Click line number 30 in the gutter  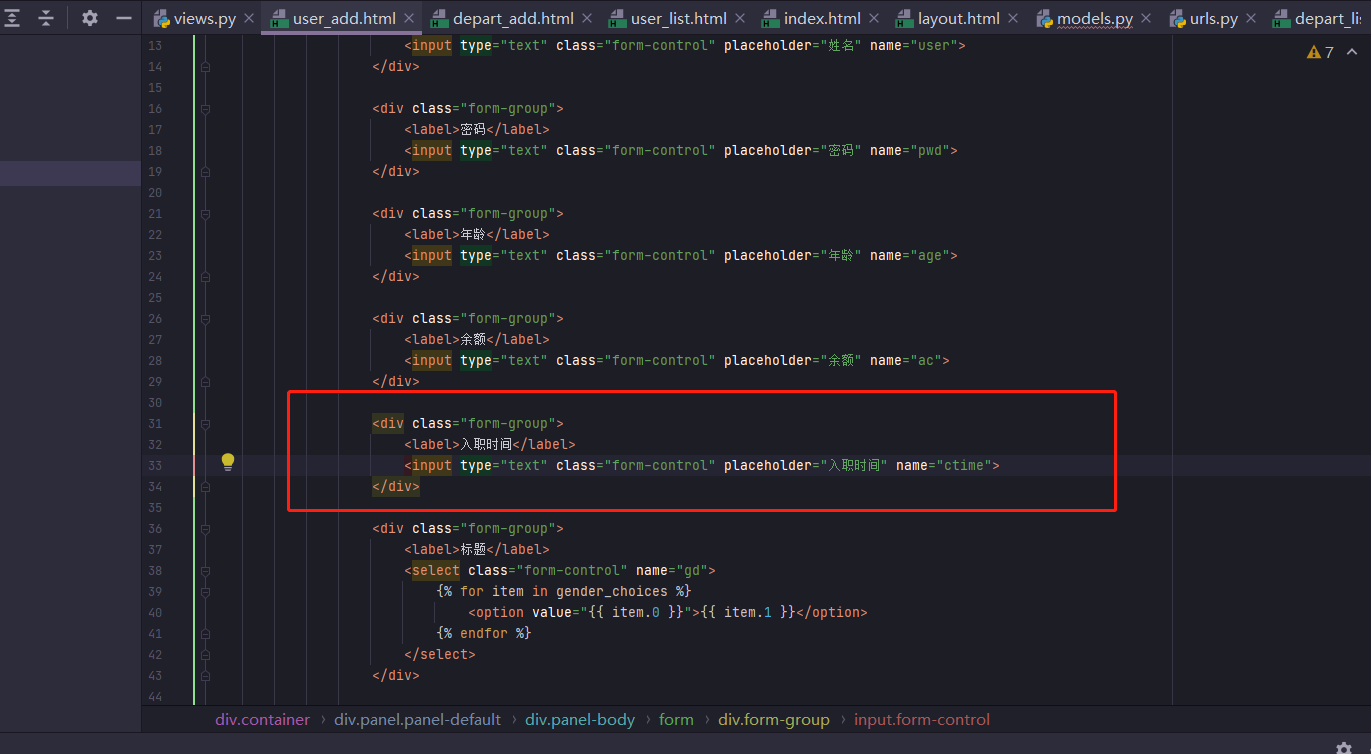(154, 402)
